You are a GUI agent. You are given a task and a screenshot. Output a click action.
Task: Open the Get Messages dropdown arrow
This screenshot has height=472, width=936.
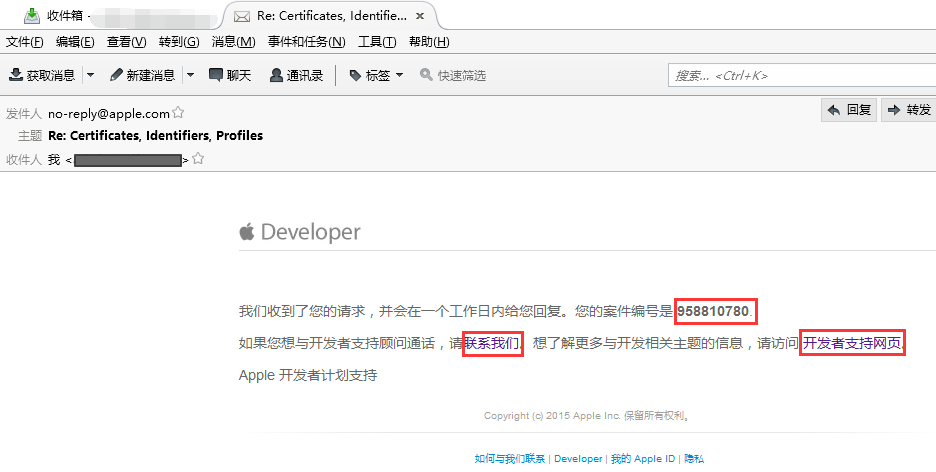tap(91, 75)
